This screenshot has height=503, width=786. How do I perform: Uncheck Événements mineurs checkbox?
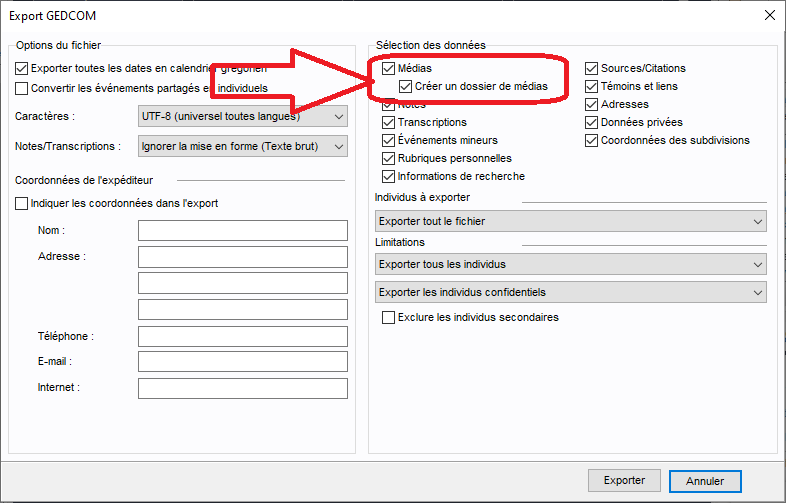point(390,141)
